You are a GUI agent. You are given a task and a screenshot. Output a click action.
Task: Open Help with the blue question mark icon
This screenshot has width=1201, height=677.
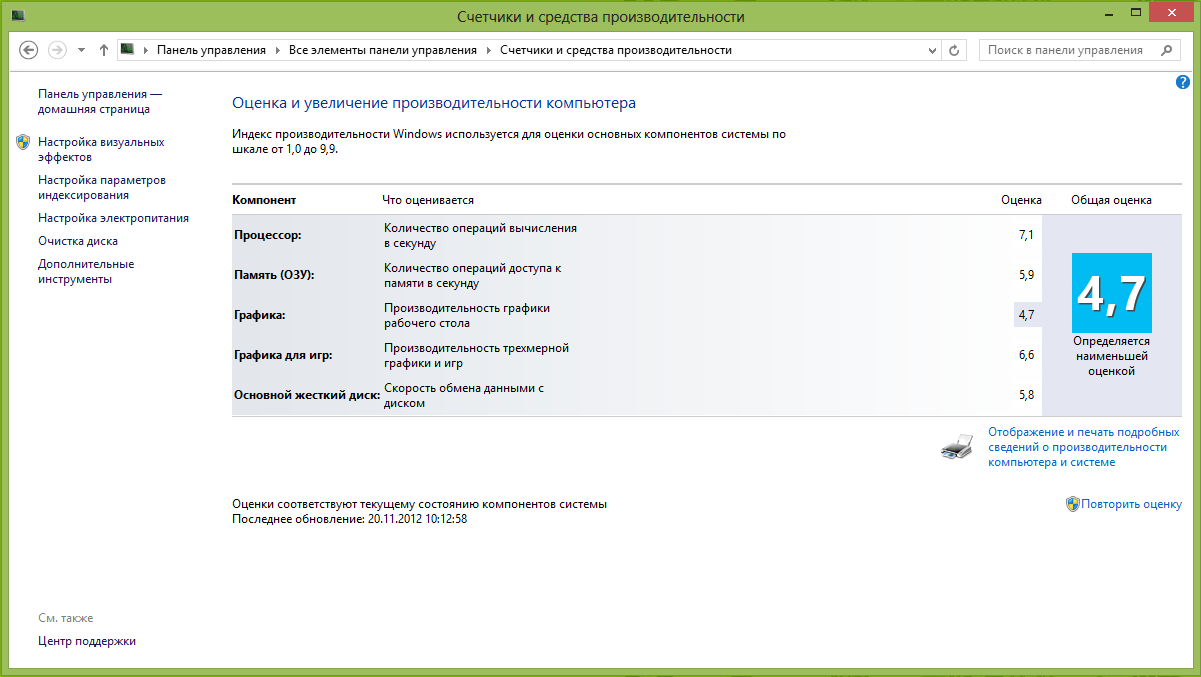click(x=1183, y=82)
